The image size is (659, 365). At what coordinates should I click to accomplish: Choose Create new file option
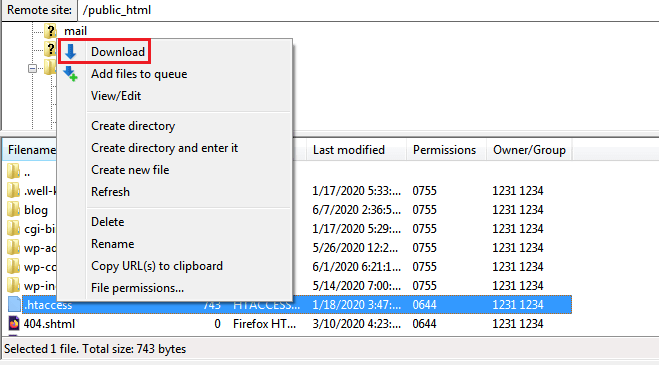[x=130, y=170]
